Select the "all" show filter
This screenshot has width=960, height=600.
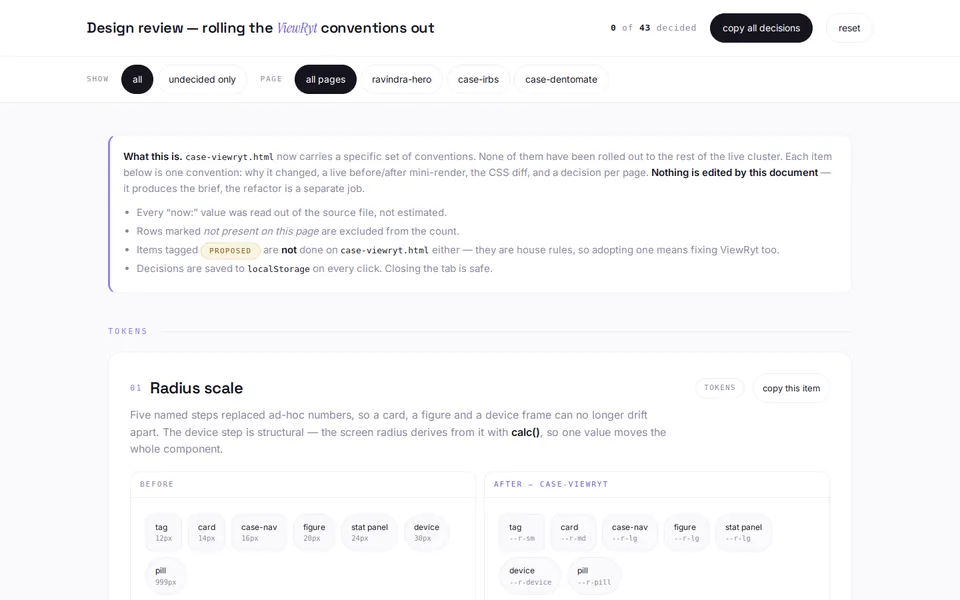click(x=137, y=80)
